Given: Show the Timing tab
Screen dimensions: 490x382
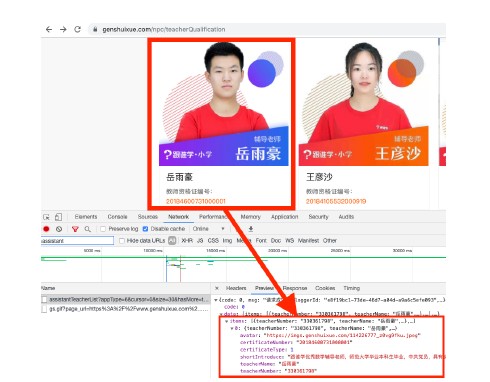Looking at the screenshot, I should click(352, 288).
